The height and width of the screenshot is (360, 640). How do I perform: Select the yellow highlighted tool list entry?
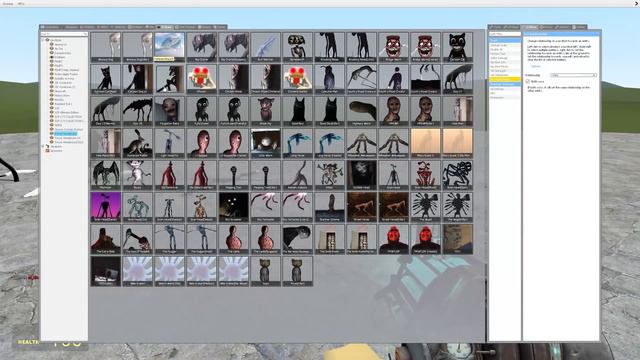tap(505, 79)
